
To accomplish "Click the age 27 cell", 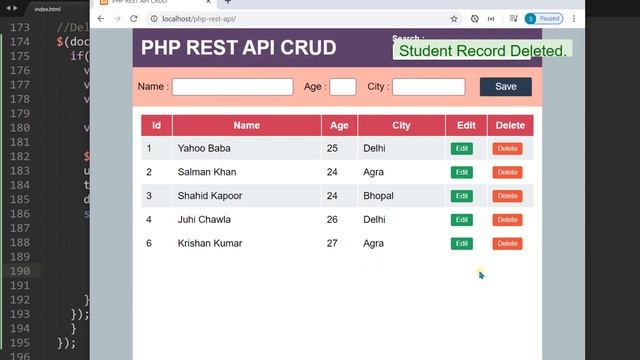I will tap(339, 243).
